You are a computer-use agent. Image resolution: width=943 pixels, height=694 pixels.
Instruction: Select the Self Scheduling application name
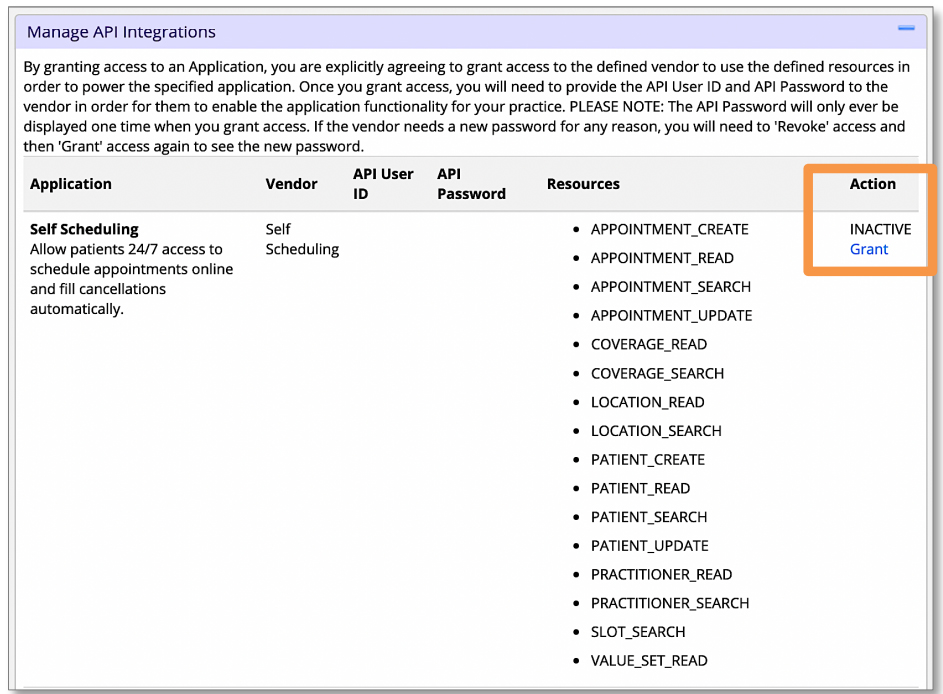pos(84,229)
